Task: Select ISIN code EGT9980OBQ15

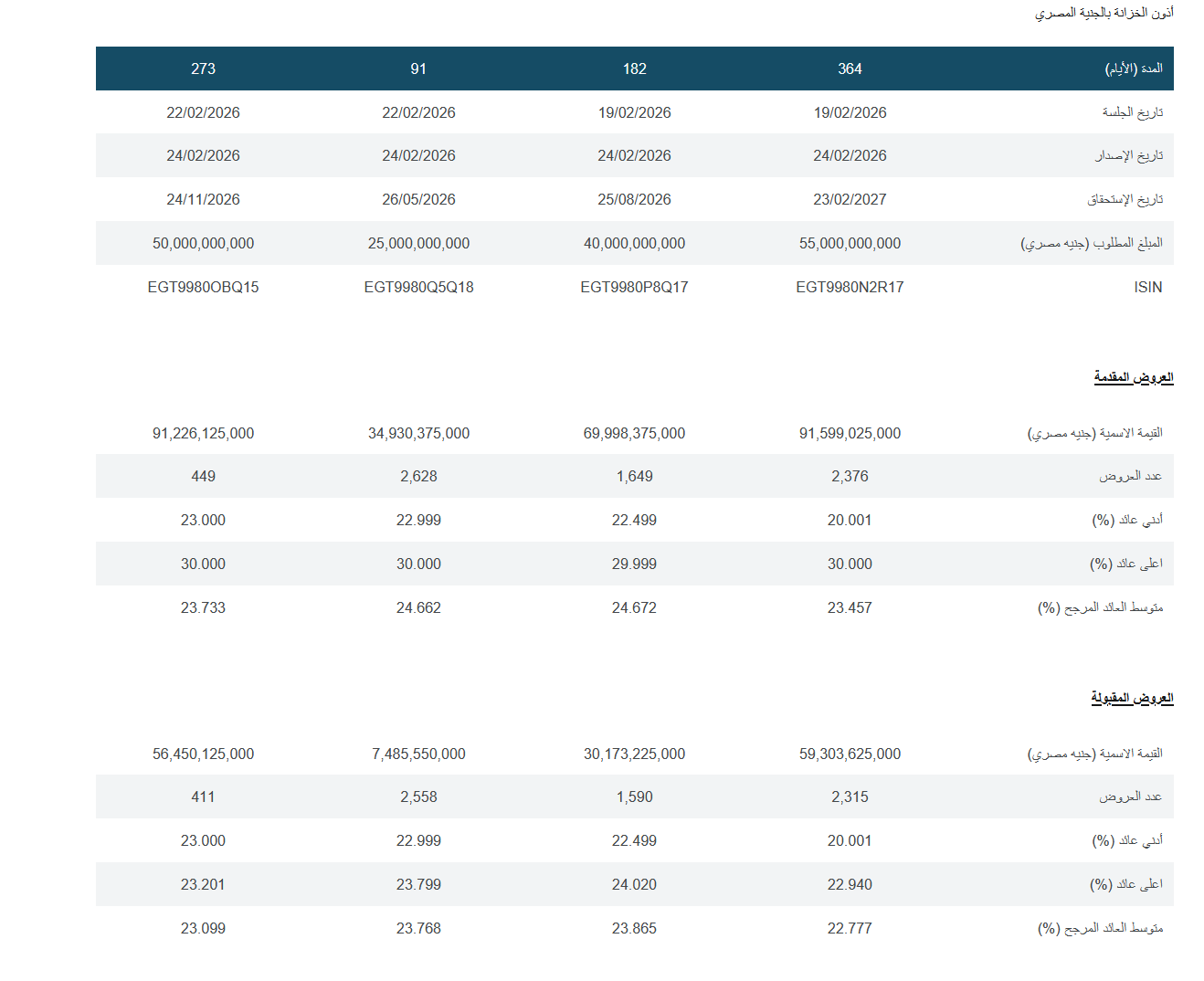Action: click(x=203, y=287)
